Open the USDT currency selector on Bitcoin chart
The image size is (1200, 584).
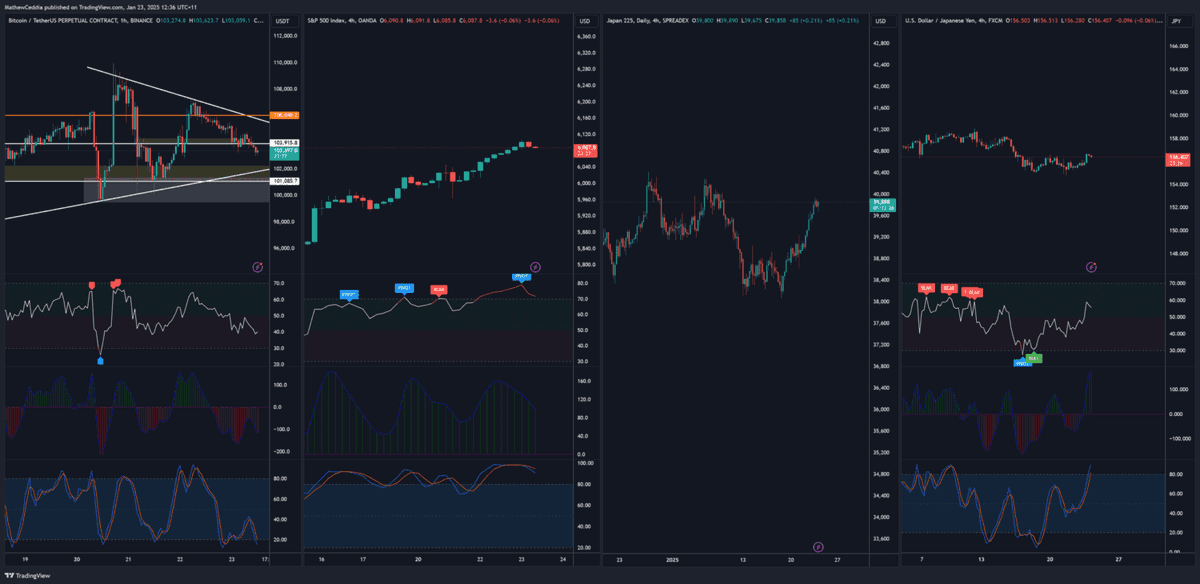coord(283,21)
